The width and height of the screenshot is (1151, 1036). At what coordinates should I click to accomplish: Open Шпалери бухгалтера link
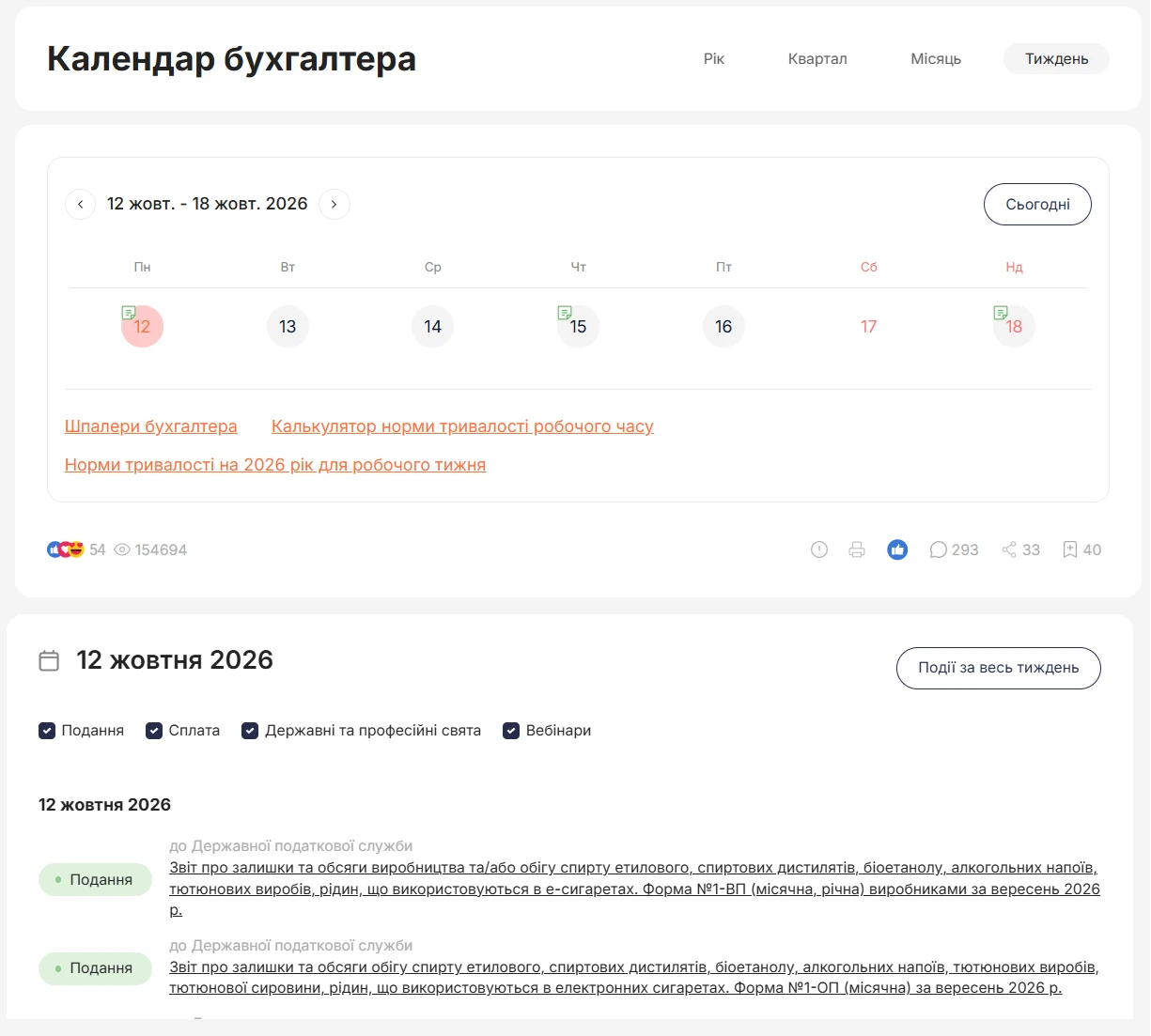click(150, 426)
